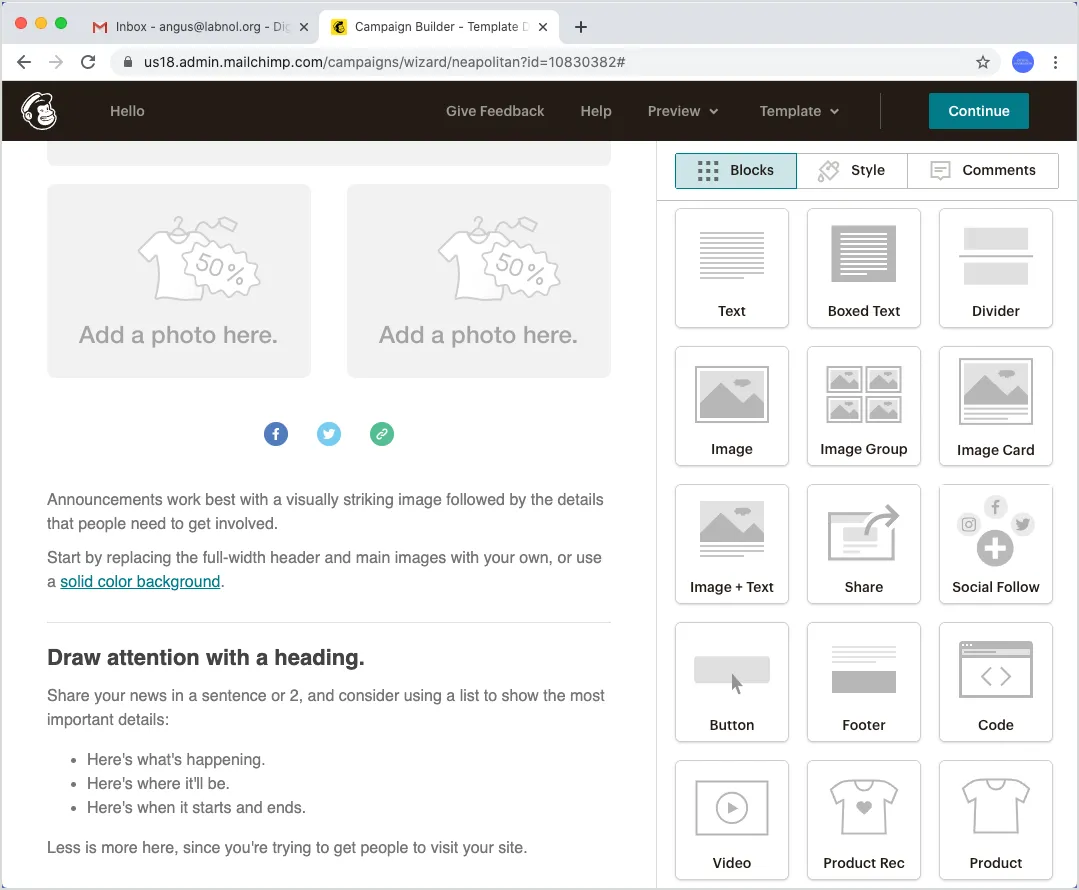Select the Text block icon
The width and height of the screenshot is (1079, 890).
tap(731, 268)
